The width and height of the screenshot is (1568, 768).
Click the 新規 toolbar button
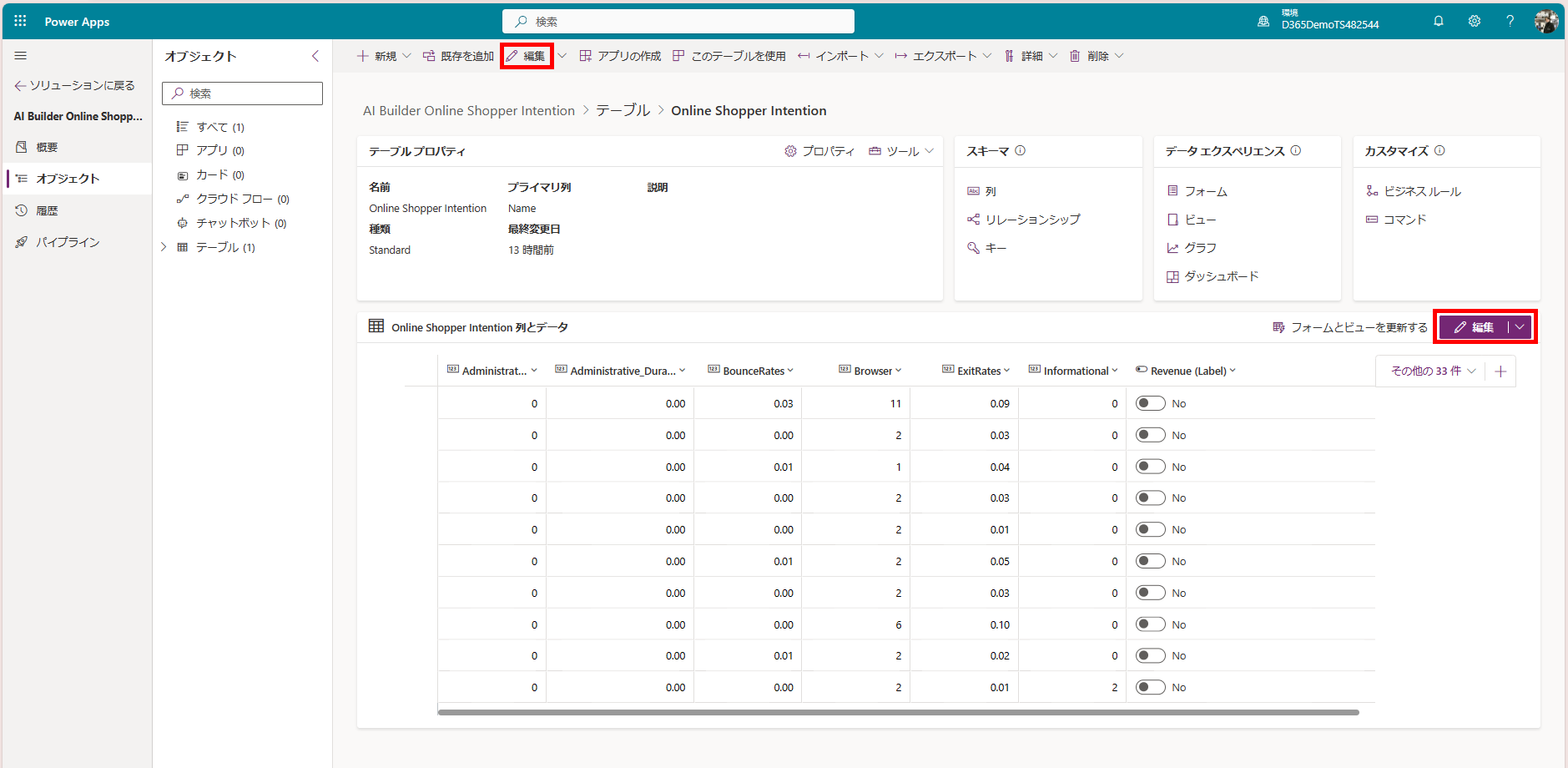click(x=377, y=56)
